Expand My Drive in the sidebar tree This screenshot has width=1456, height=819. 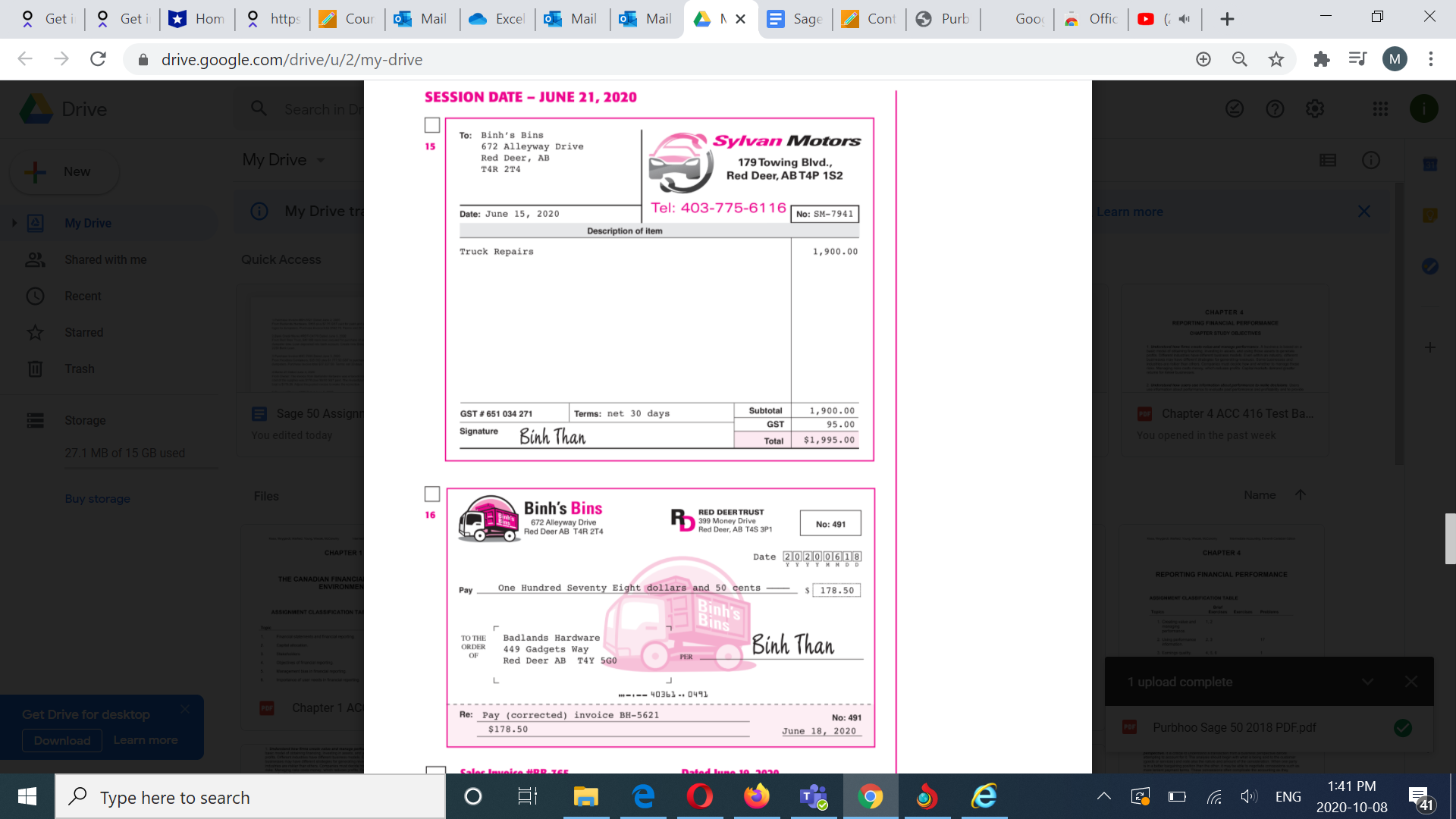tap(14, 222)
